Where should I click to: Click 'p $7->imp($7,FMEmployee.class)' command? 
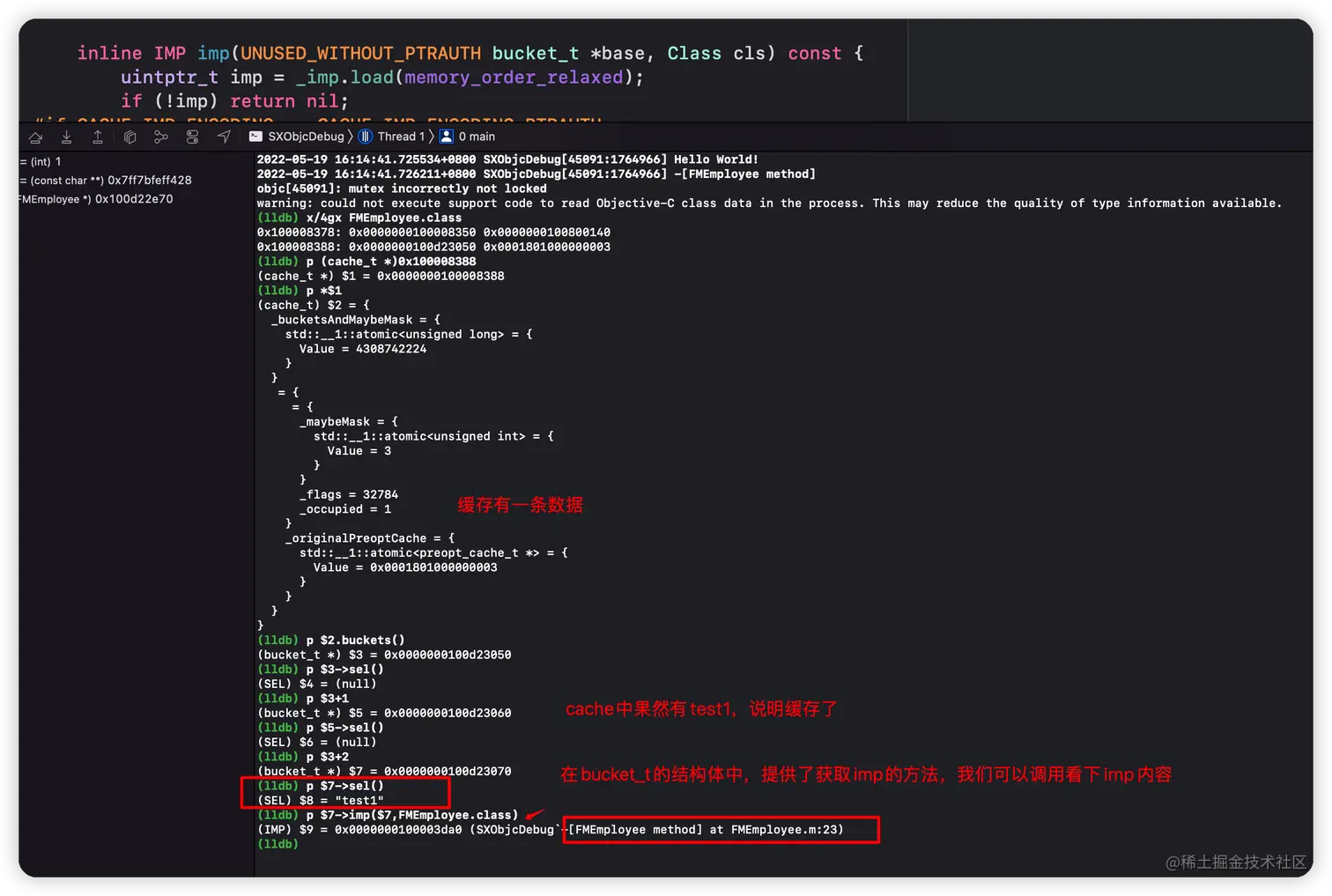388,815
